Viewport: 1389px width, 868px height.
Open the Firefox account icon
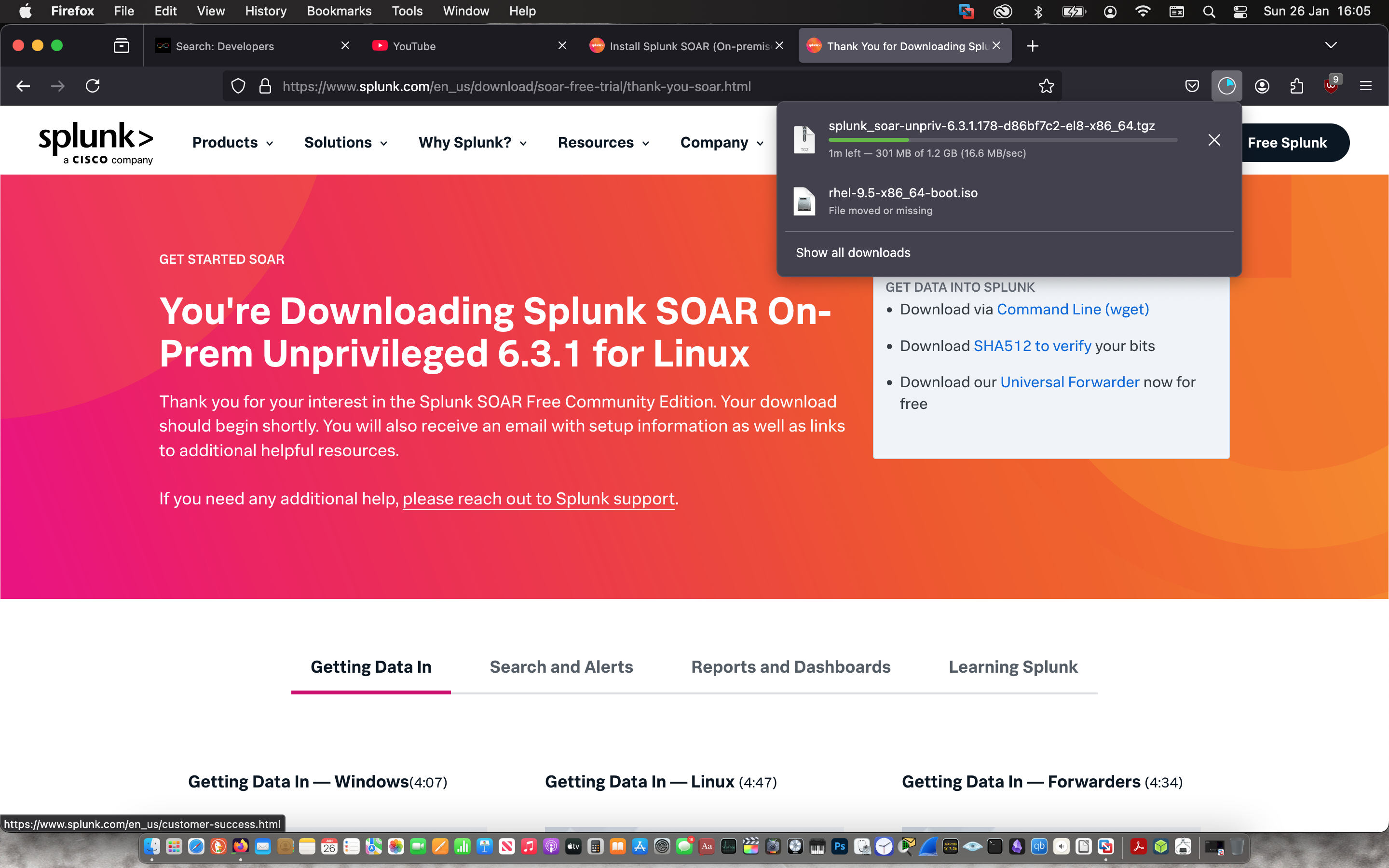click(x=1262, y=86)
